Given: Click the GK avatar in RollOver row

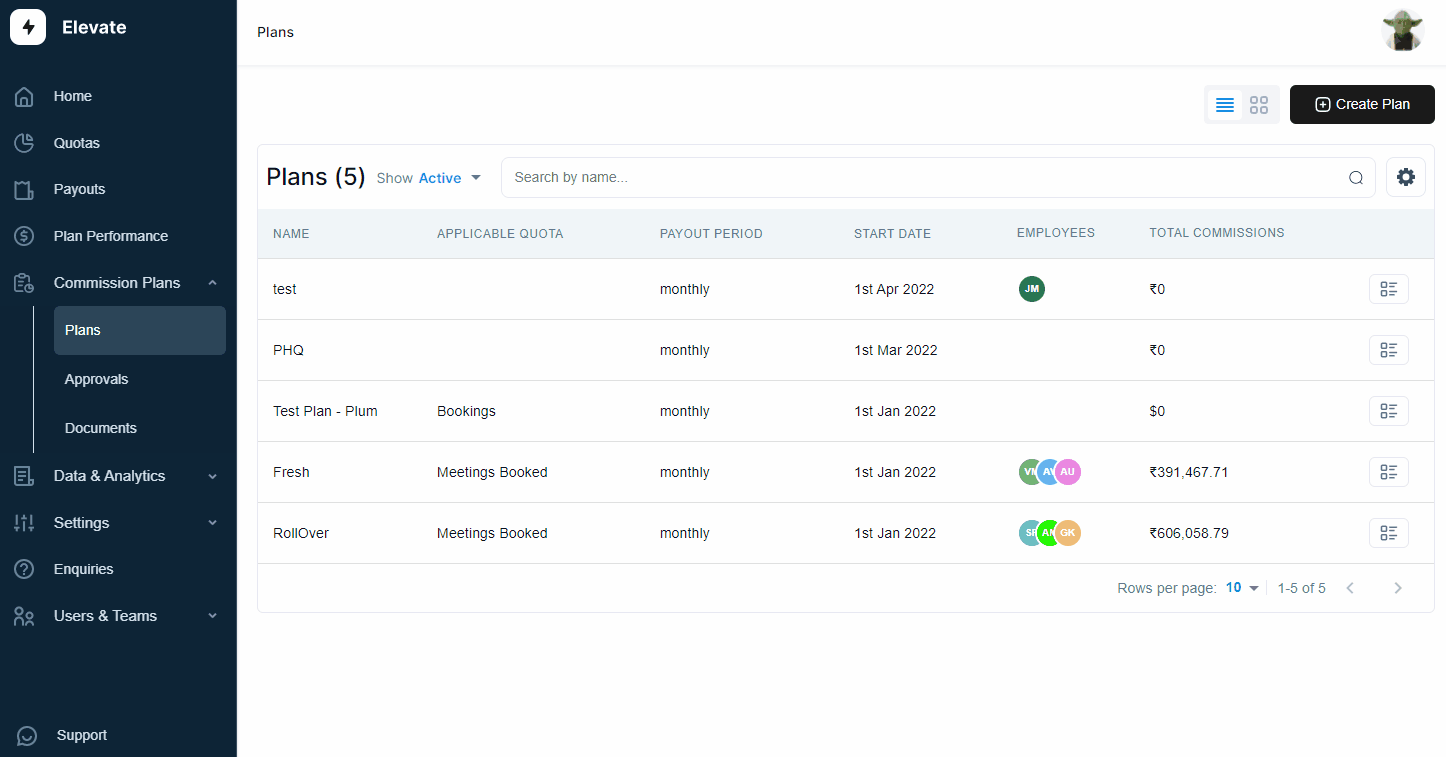Looking at the screenshot, I should tap(1068, 533).
